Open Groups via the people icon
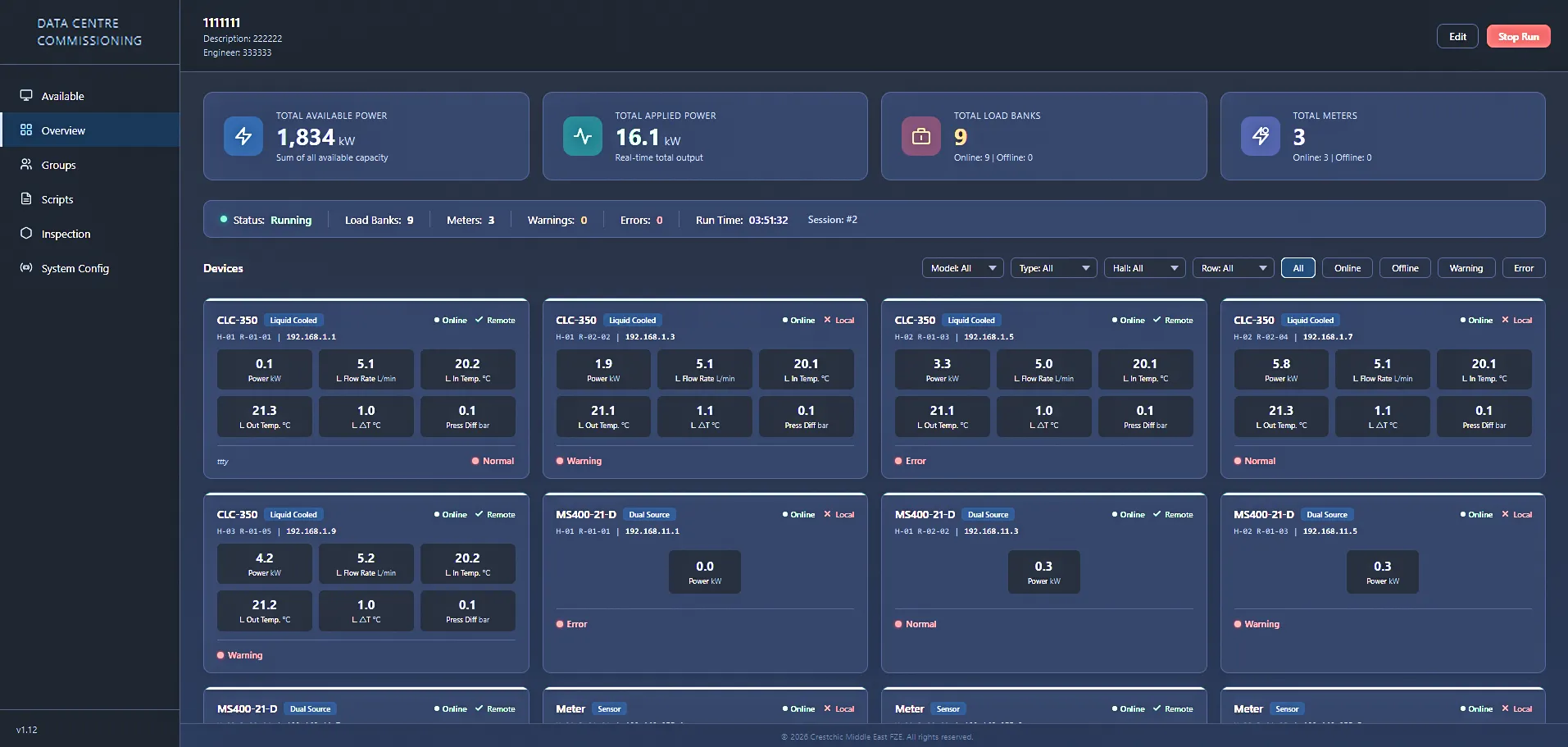The image size is (1568, 747). click(25, 164)
